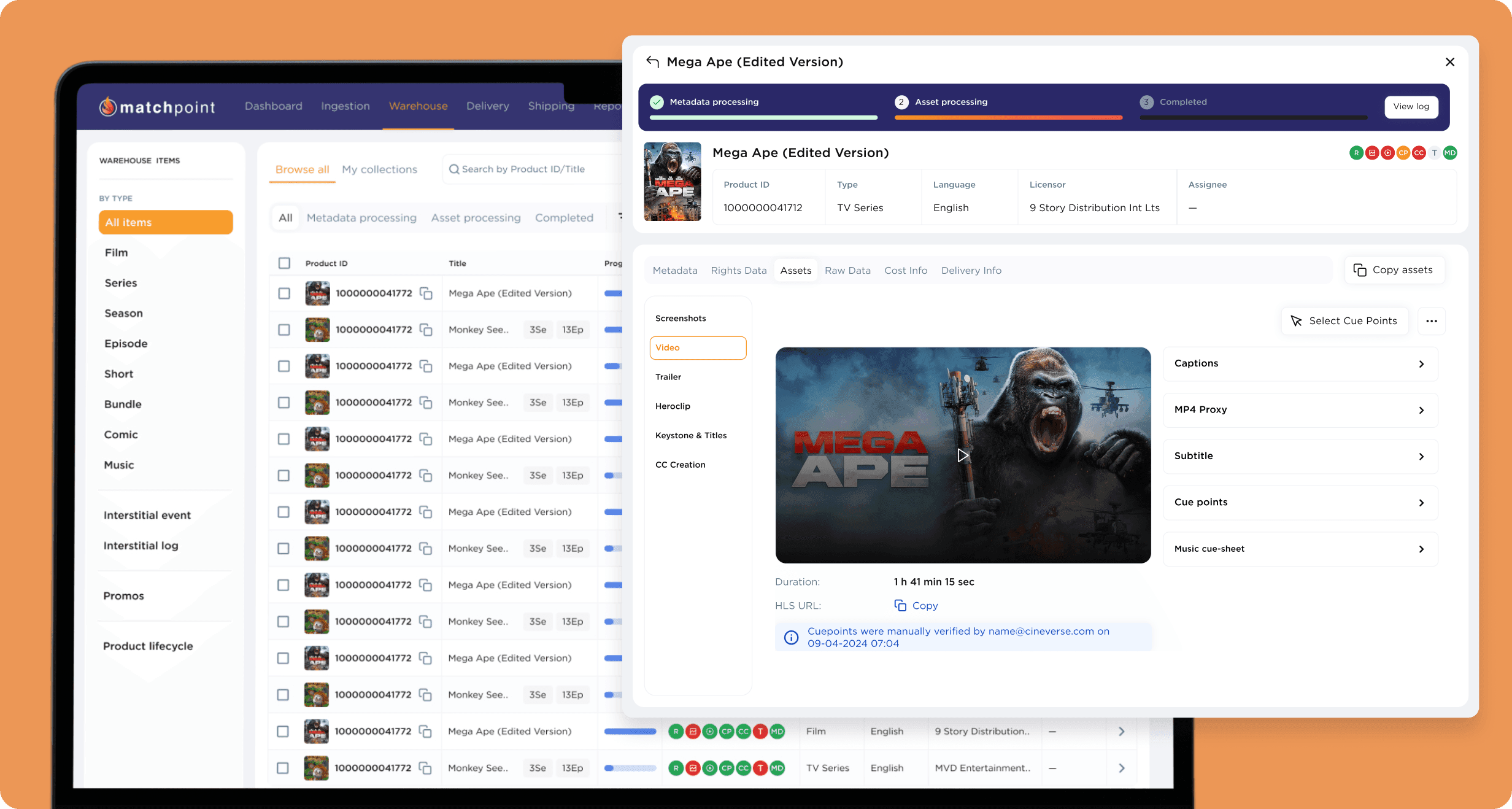Select the Episode type in the sidebar
The width and height of the screenshot is (1512, 809).
pyautogui.click(x=126, y=343)
